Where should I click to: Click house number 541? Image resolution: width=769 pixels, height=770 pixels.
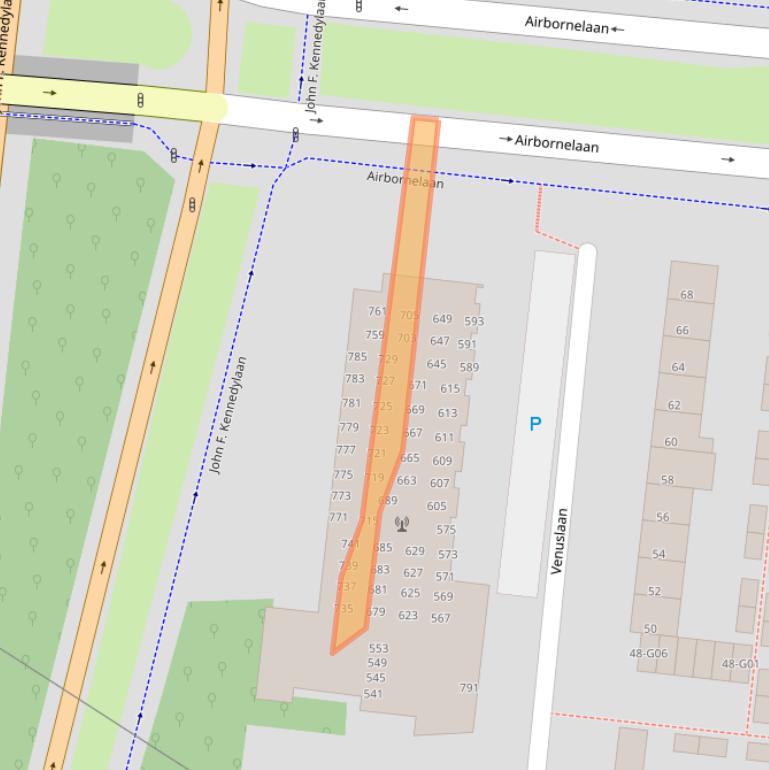[373, 694]
